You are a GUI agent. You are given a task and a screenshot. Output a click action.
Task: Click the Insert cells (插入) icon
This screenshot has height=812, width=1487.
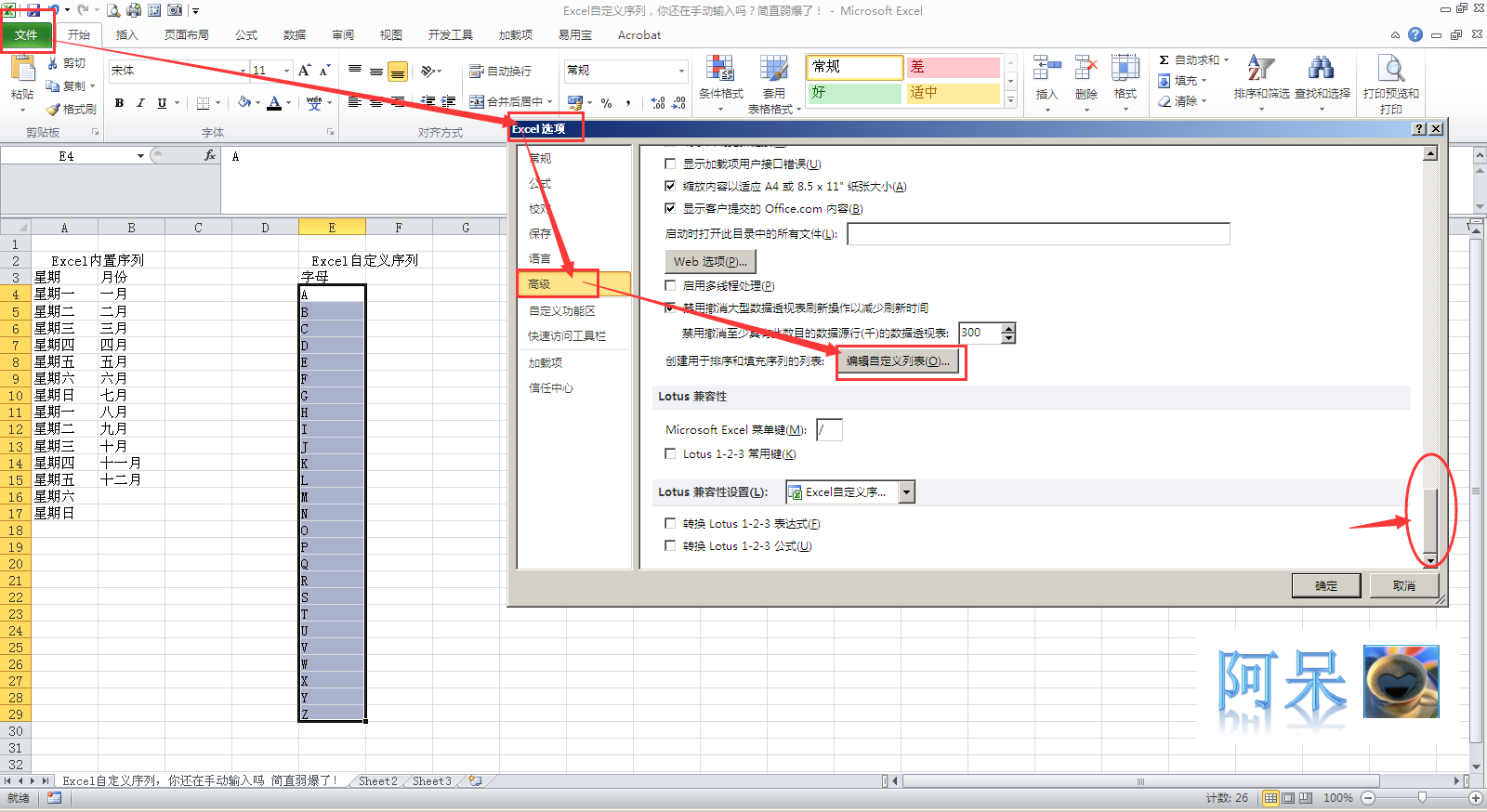tap(1046, 68)
